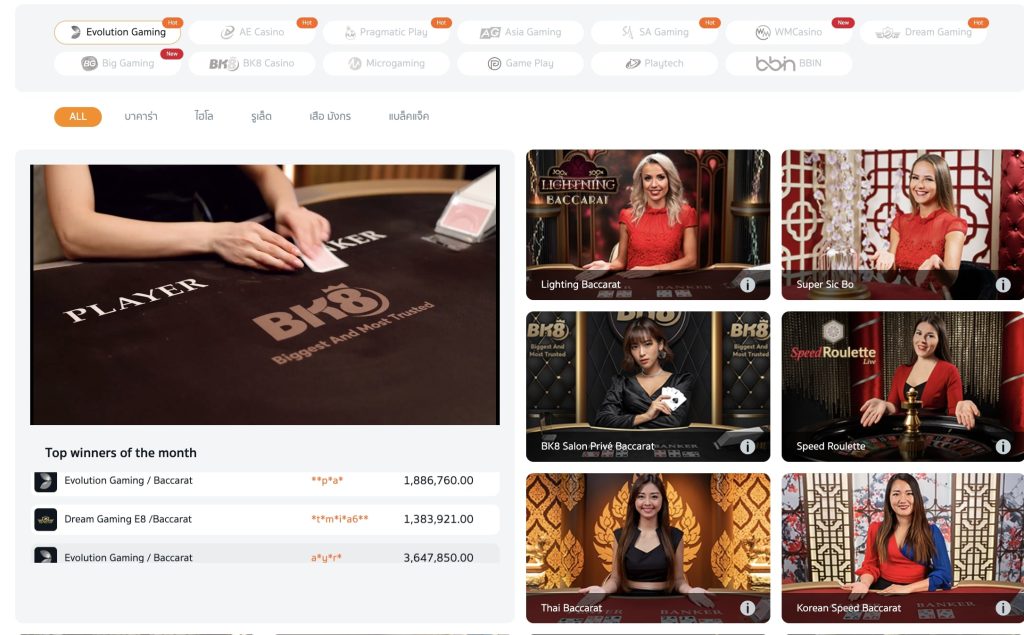Viewport: 1024px width, 635px height.
Task: Switch to WMCasino provider
Action: [x=789, y=32]
